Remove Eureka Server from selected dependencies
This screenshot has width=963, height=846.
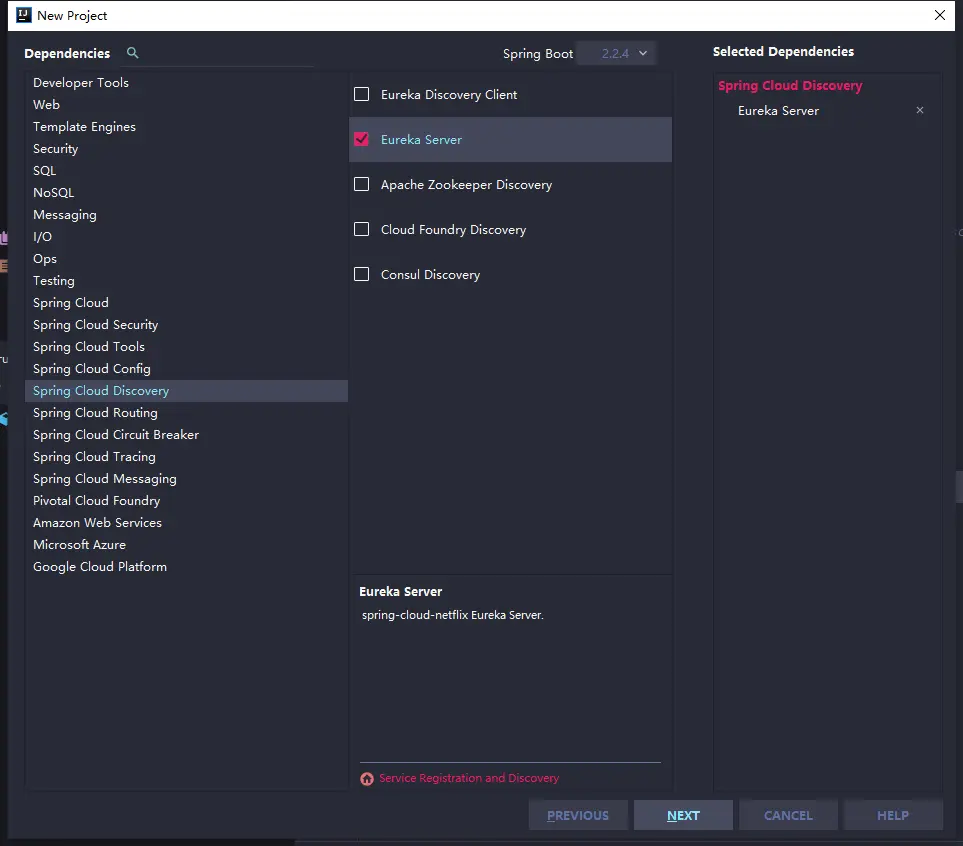click(919, 110)
